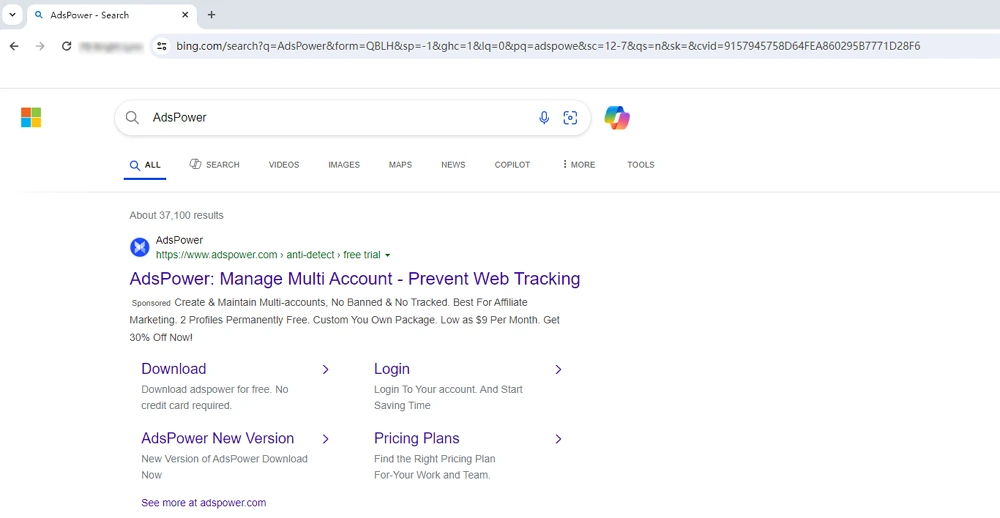
Task: Click the AdsPower blue site favicon
Action: (x=140, y=247)
